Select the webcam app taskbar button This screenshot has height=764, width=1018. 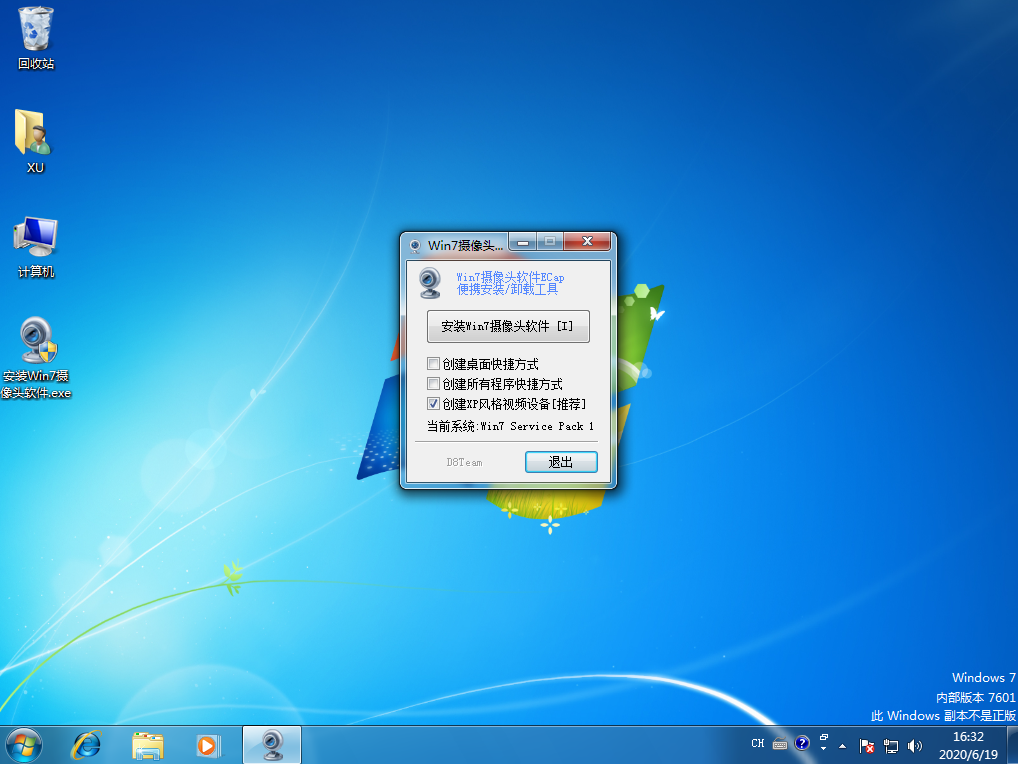click(x=272, y=745)
